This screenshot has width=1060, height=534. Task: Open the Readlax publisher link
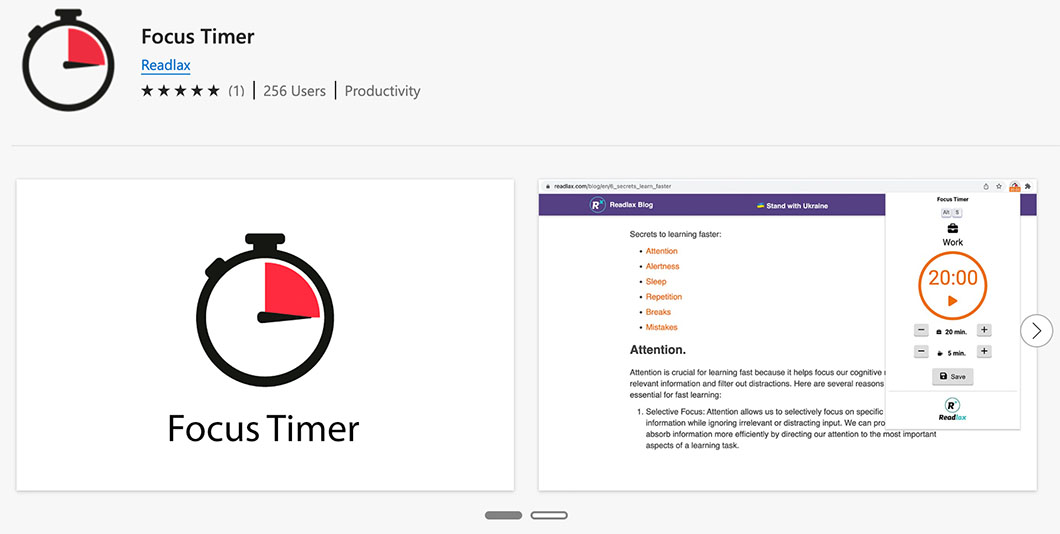pyautogui.click(x=165, y=65)
